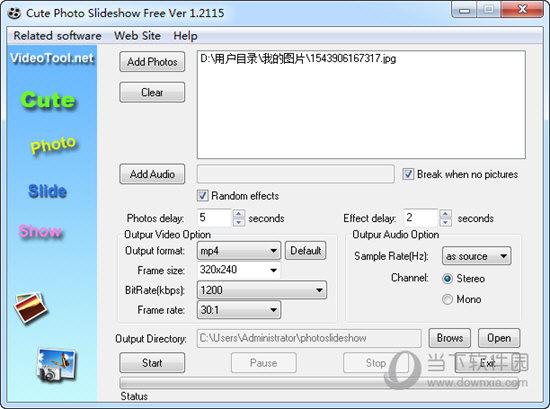Decrease Effect delay with down arrow
This screenshot has width=550, height=409.
[x=445, y=222]
